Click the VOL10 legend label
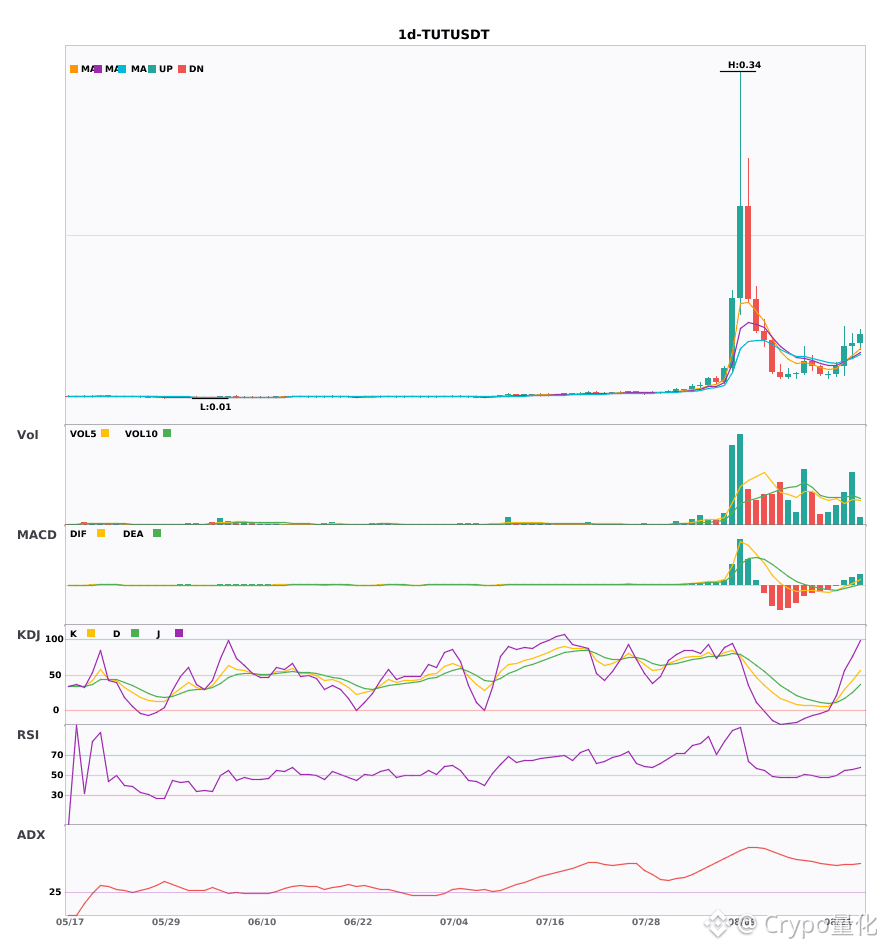The width and height of the screenshot is (885, 950). 141,434
